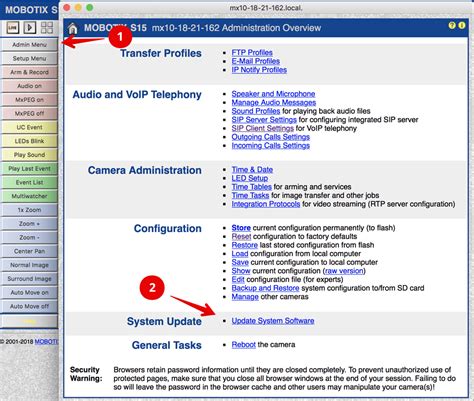Click the Audio on softbutton
This screenshot has height=401, width=474.
point(29,86)
